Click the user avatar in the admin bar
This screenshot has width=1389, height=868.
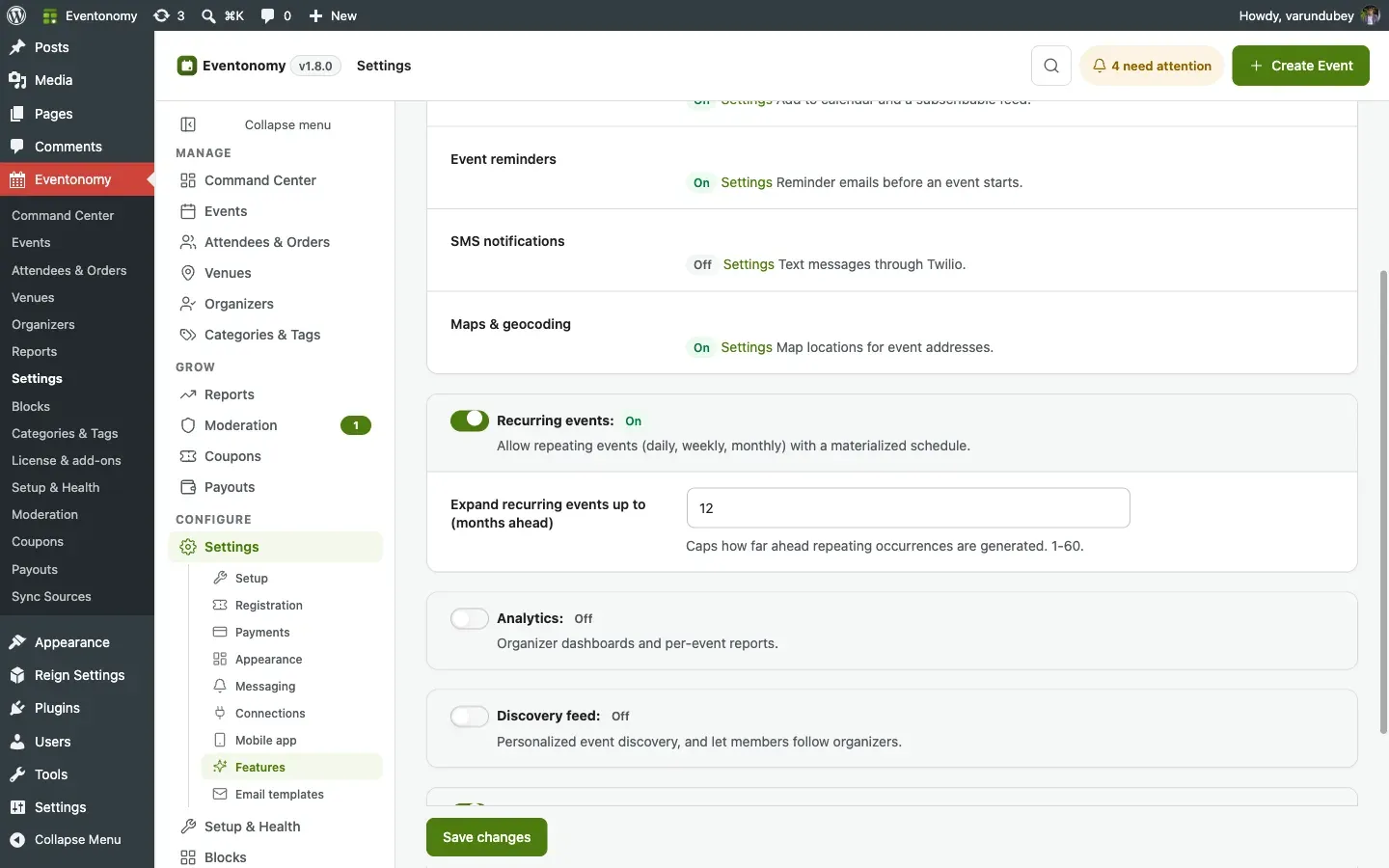pyautogui.click(x=1370, y=15)
